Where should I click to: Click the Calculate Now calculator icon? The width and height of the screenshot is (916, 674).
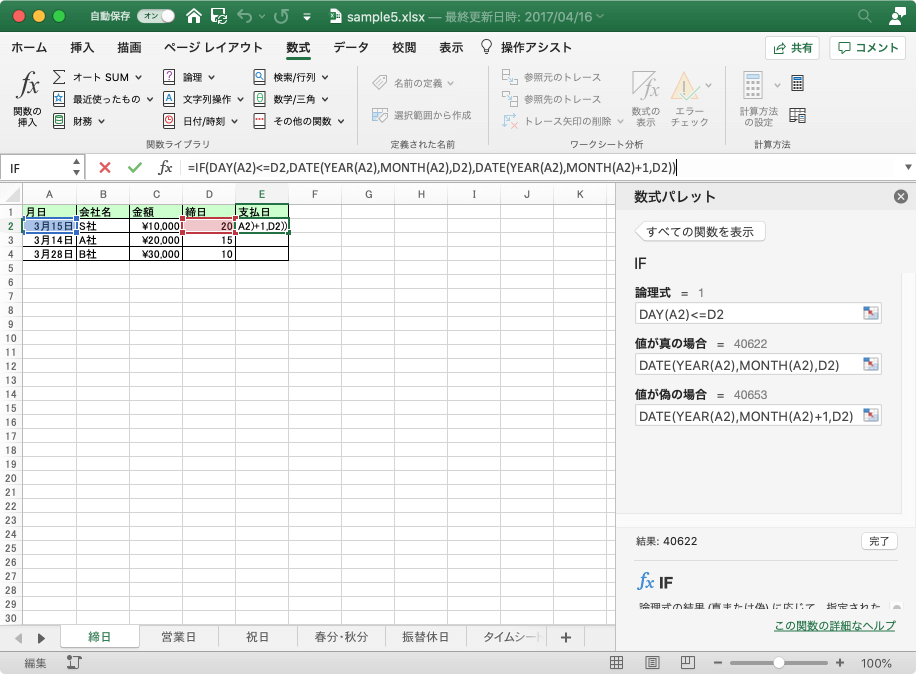(797, 84)
